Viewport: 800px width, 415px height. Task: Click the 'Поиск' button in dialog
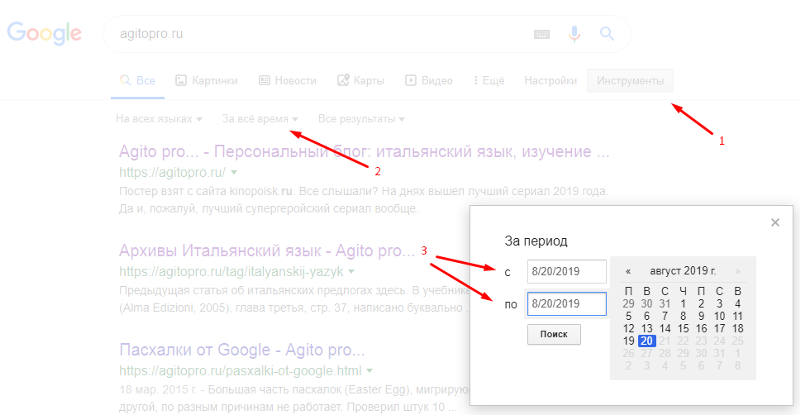coord(554,334)
